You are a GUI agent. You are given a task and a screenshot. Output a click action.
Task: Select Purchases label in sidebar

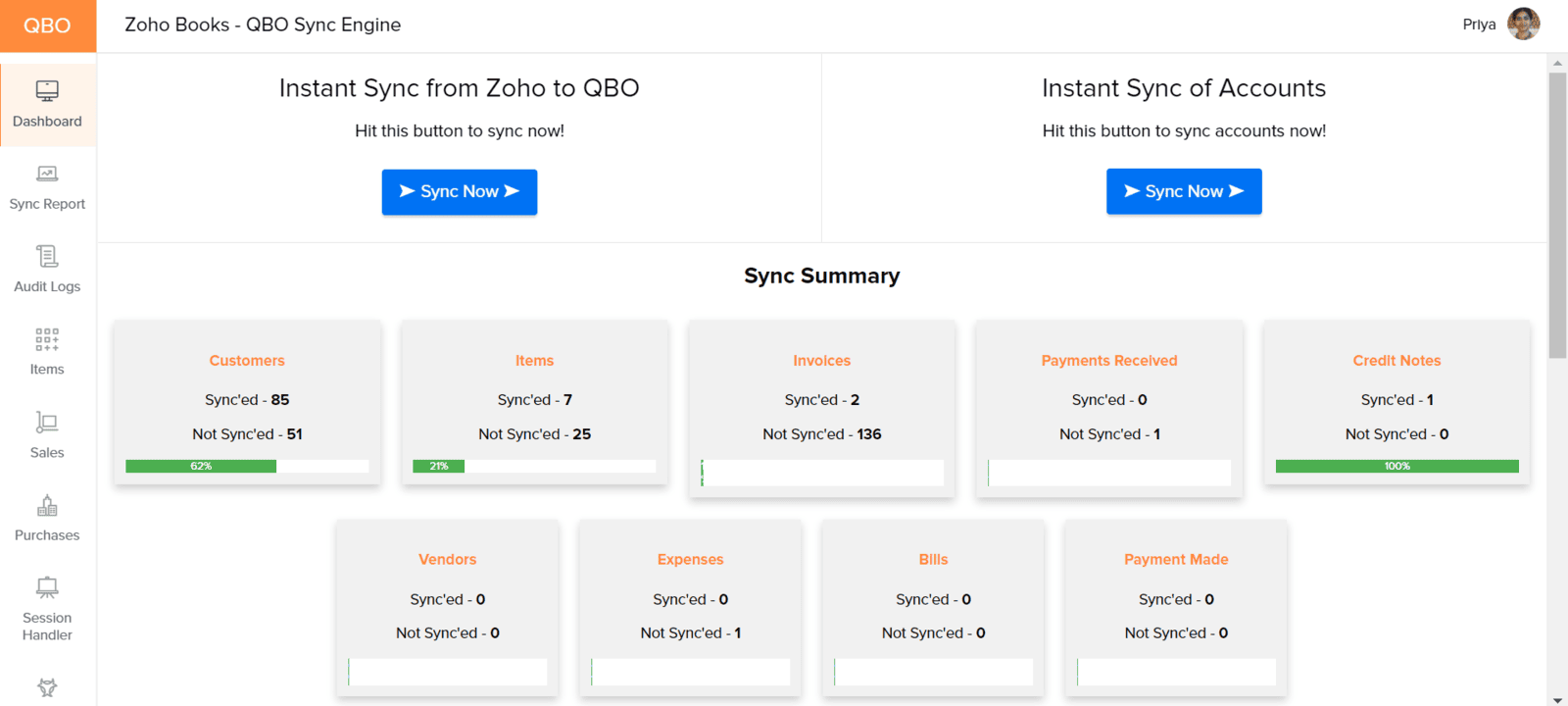[x=47, y=535]
